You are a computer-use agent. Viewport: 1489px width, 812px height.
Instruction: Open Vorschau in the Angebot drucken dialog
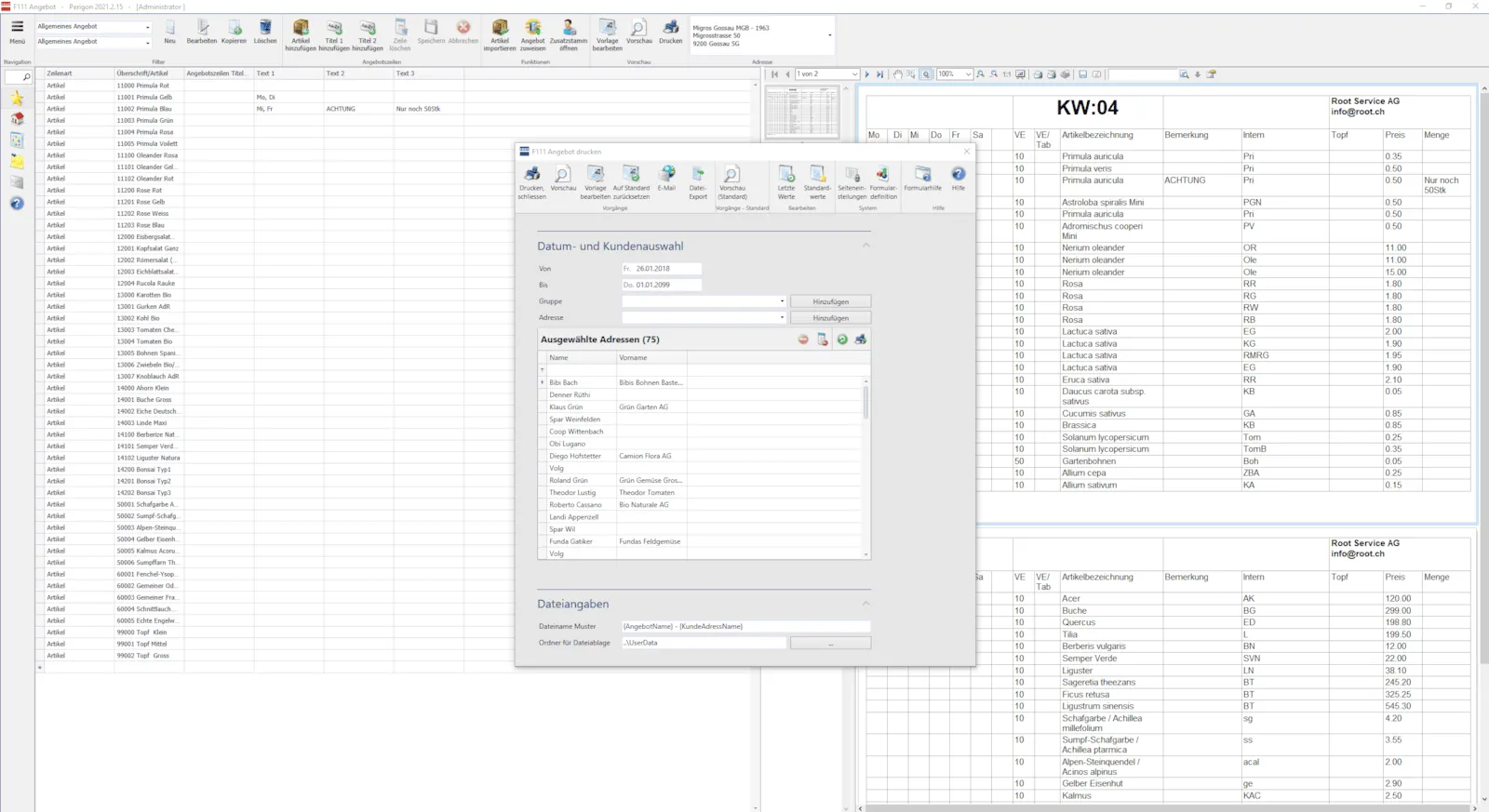click(x=563, y=179)
